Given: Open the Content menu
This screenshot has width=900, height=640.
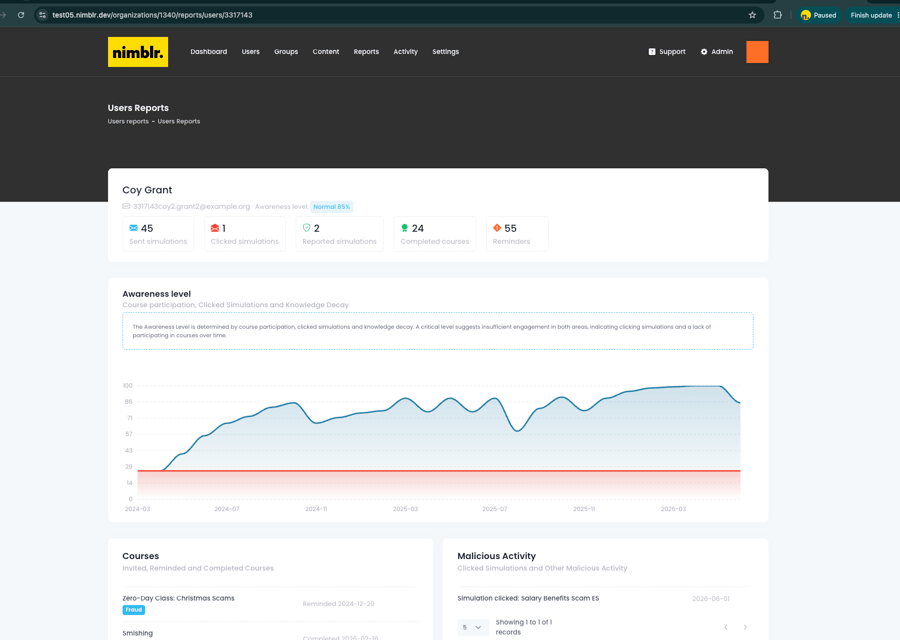Looking at the screenshot, I should (325, 52).
